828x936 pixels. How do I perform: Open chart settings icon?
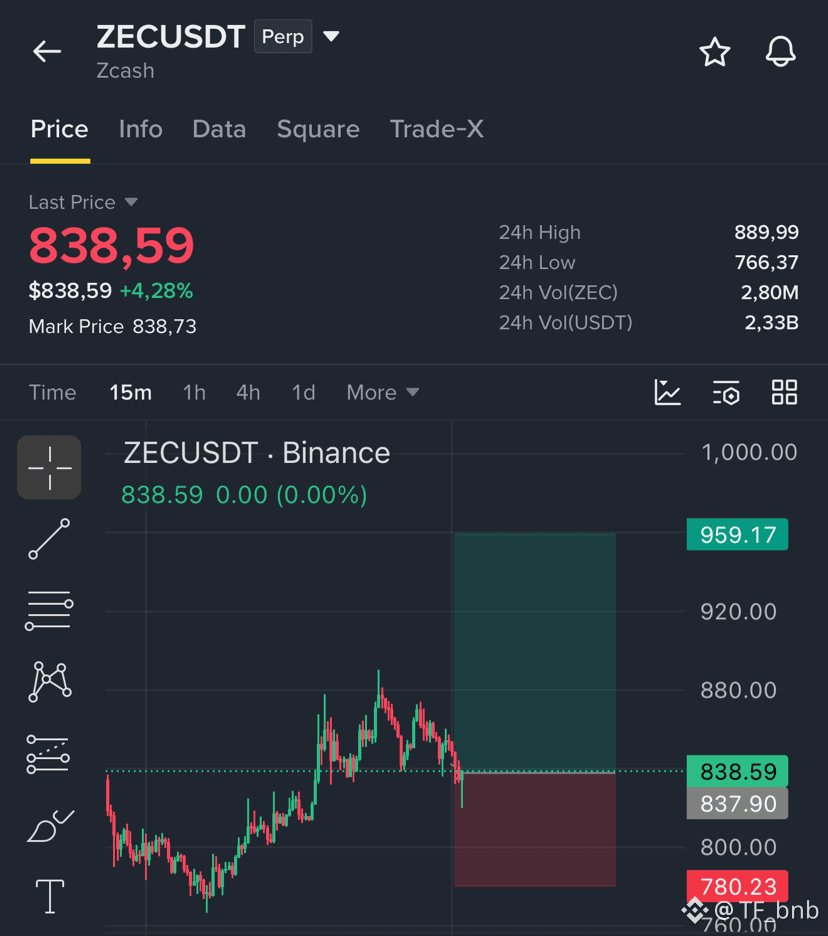(726, 392)
